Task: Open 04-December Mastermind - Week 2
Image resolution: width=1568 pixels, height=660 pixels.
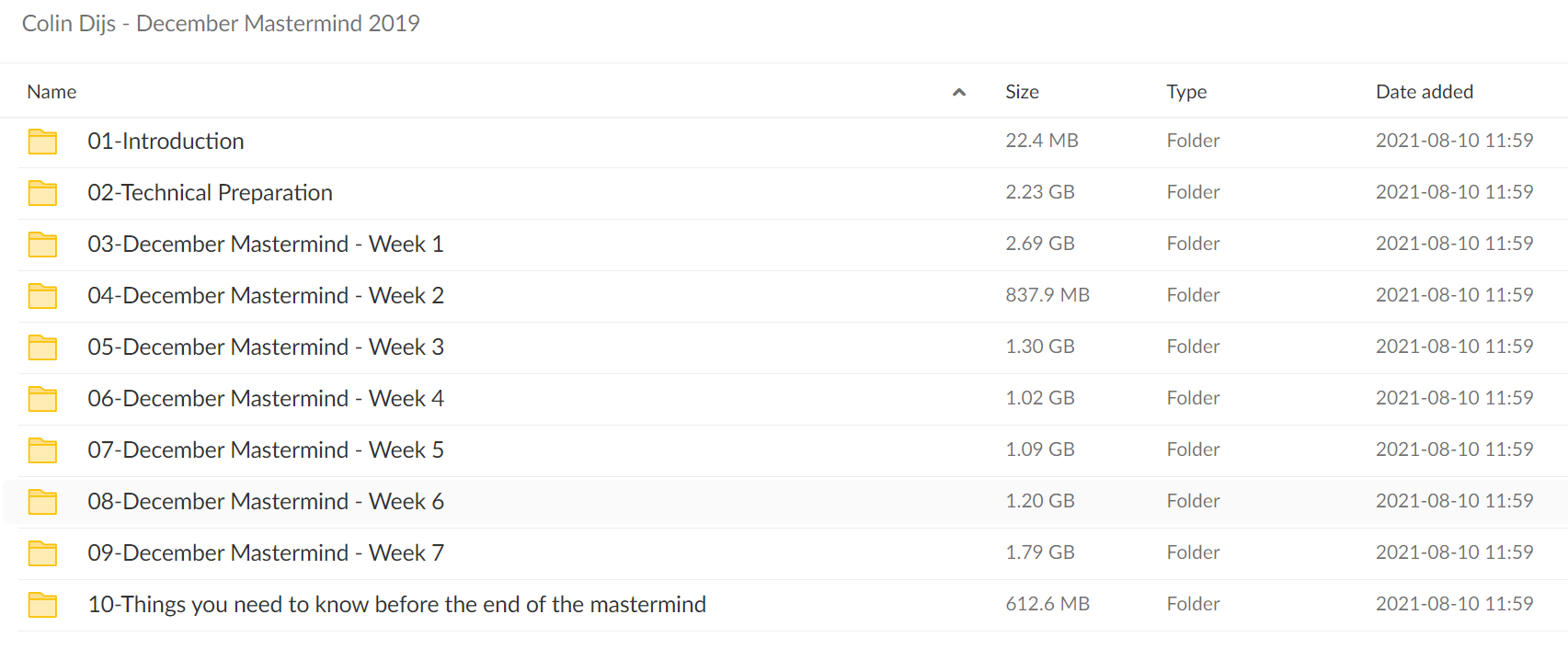Action: point(266,295)
